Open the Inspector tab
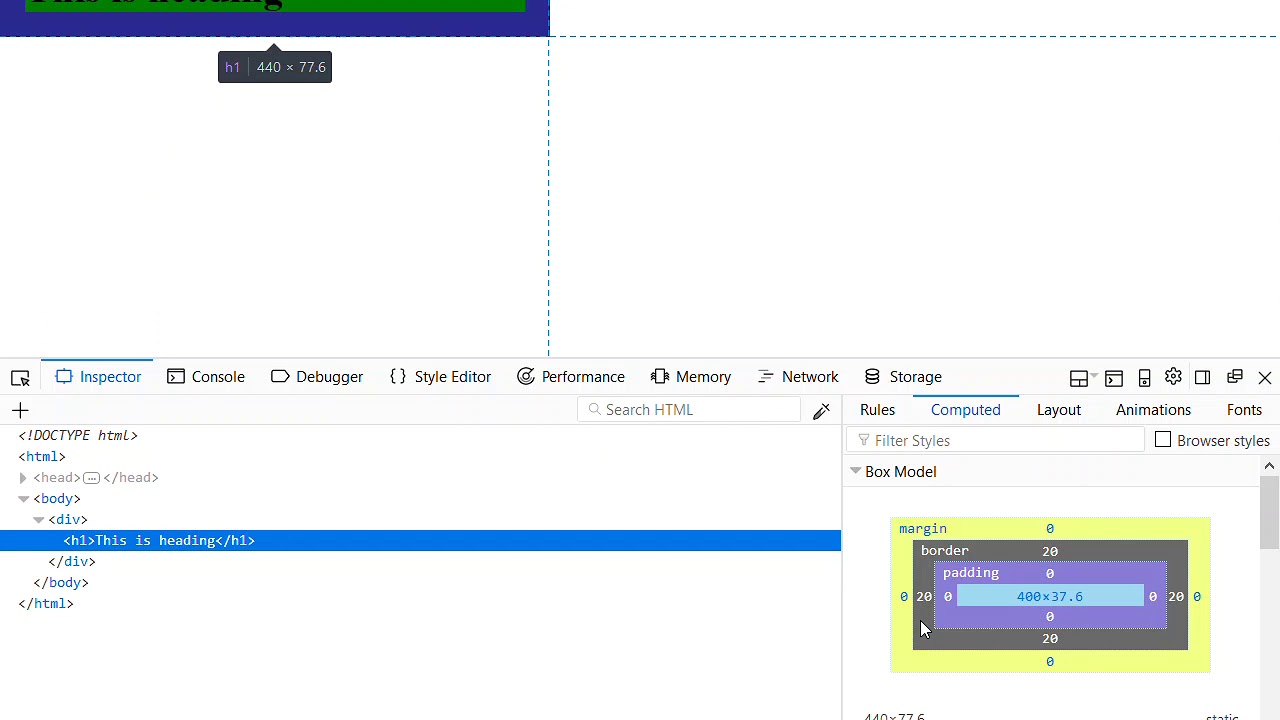The image size is (1280, 720). [99, 377]
